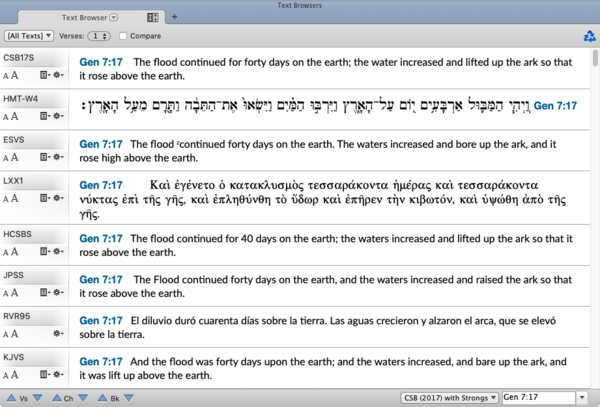Open the KJVS document display menu icon
Image resolution: width=600 pixels, height=407 pixels.
coord(45,374)
